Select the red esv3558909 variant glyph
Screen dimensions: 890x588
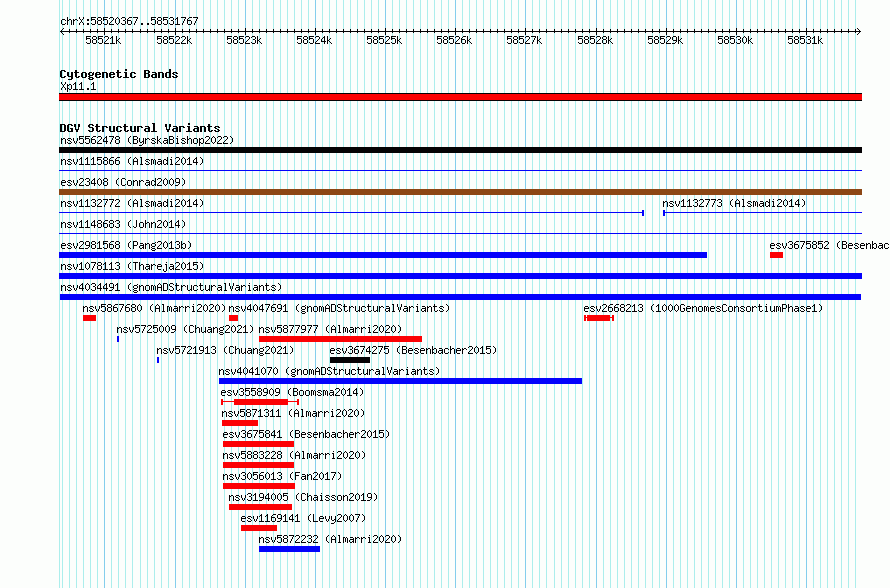point(260,402)
